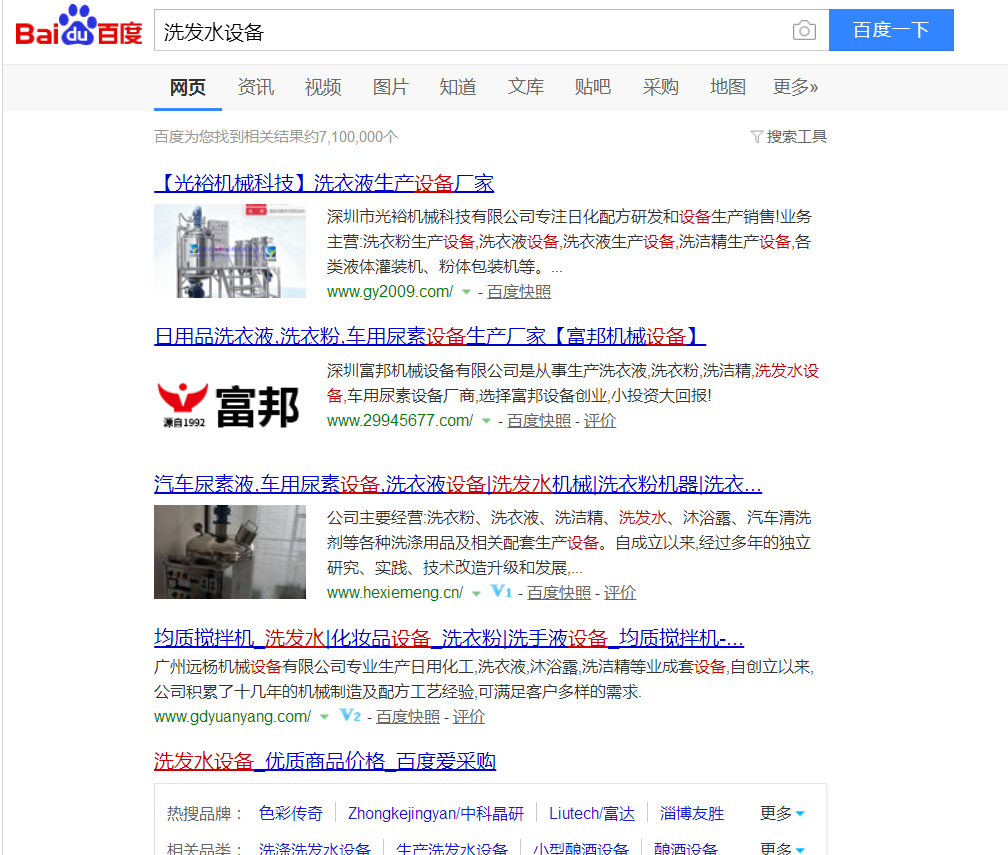Click 评价 for 29945677.com result
Image resolution: width=1008 pixels, height=855 pixels.
pos(600,421)
